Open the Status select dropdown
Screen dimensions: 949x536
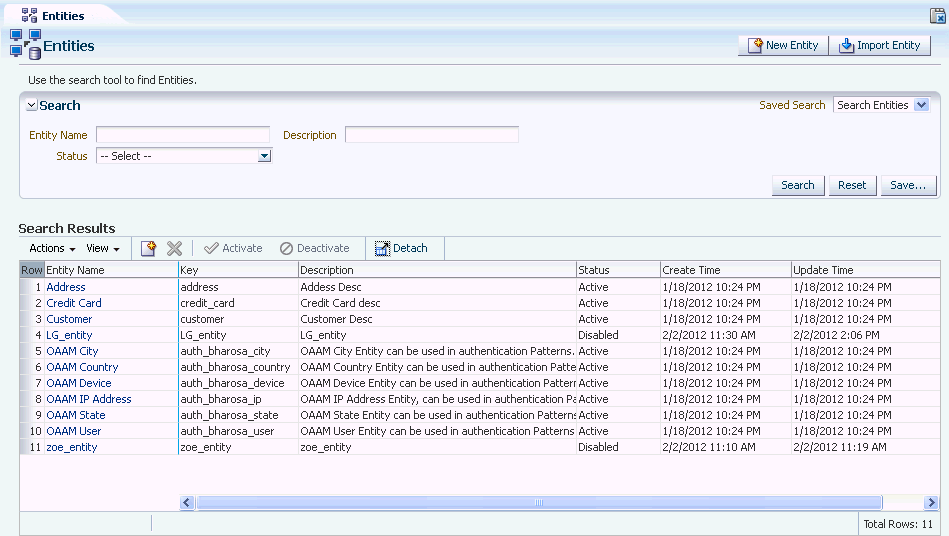click(x=264, y=156)
